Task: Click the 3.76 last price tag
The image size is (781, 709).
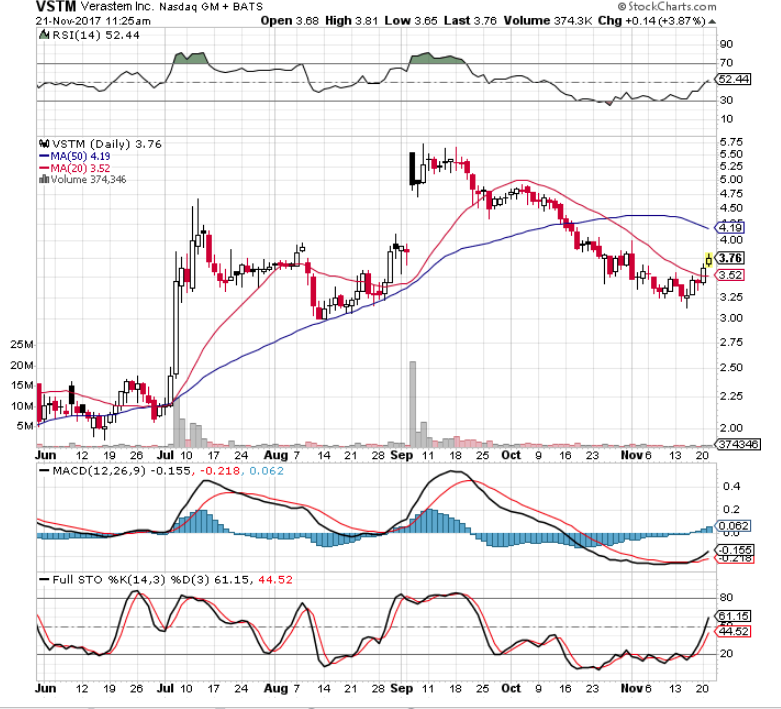Action: tap(733, 258)
